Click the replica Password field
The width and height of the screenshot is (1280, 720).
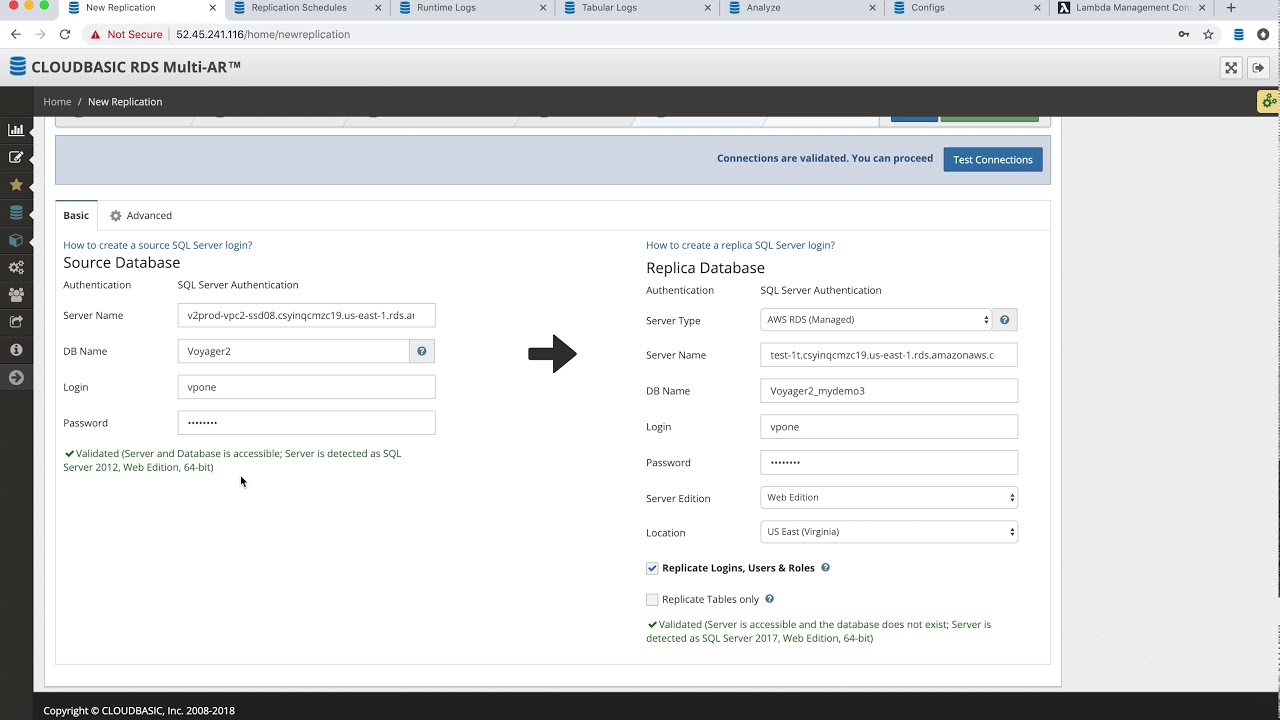pyautogui.click(x=889, y=462)
